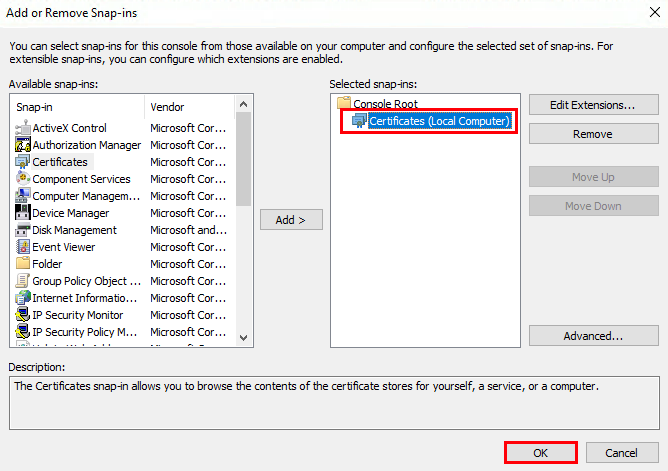Remove the selected snap-in
This screenshot has height=471, width=668.
coord(594,134)
